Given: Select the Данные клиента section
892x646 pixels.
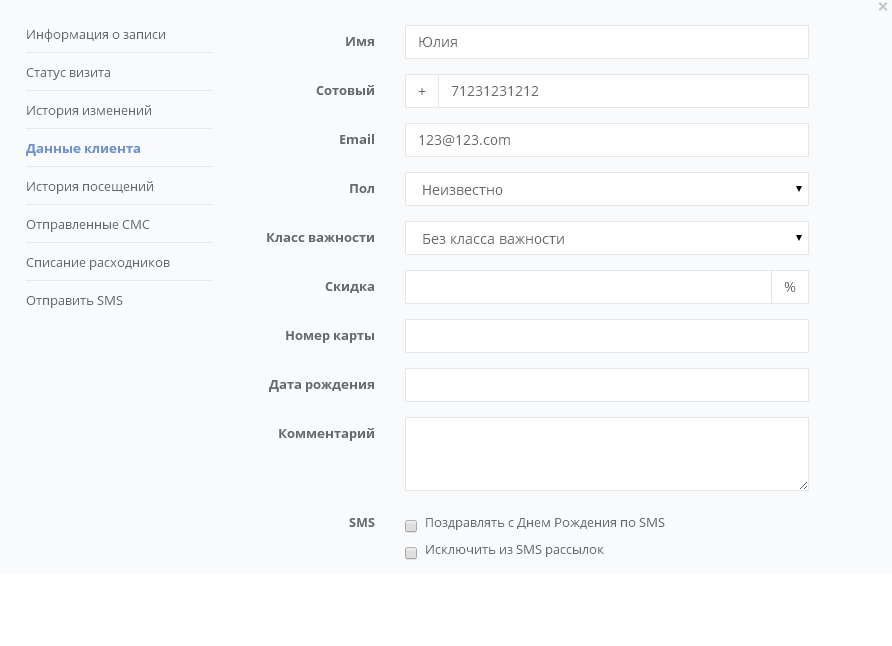Looking at the screenshot, I should [83, 149].
